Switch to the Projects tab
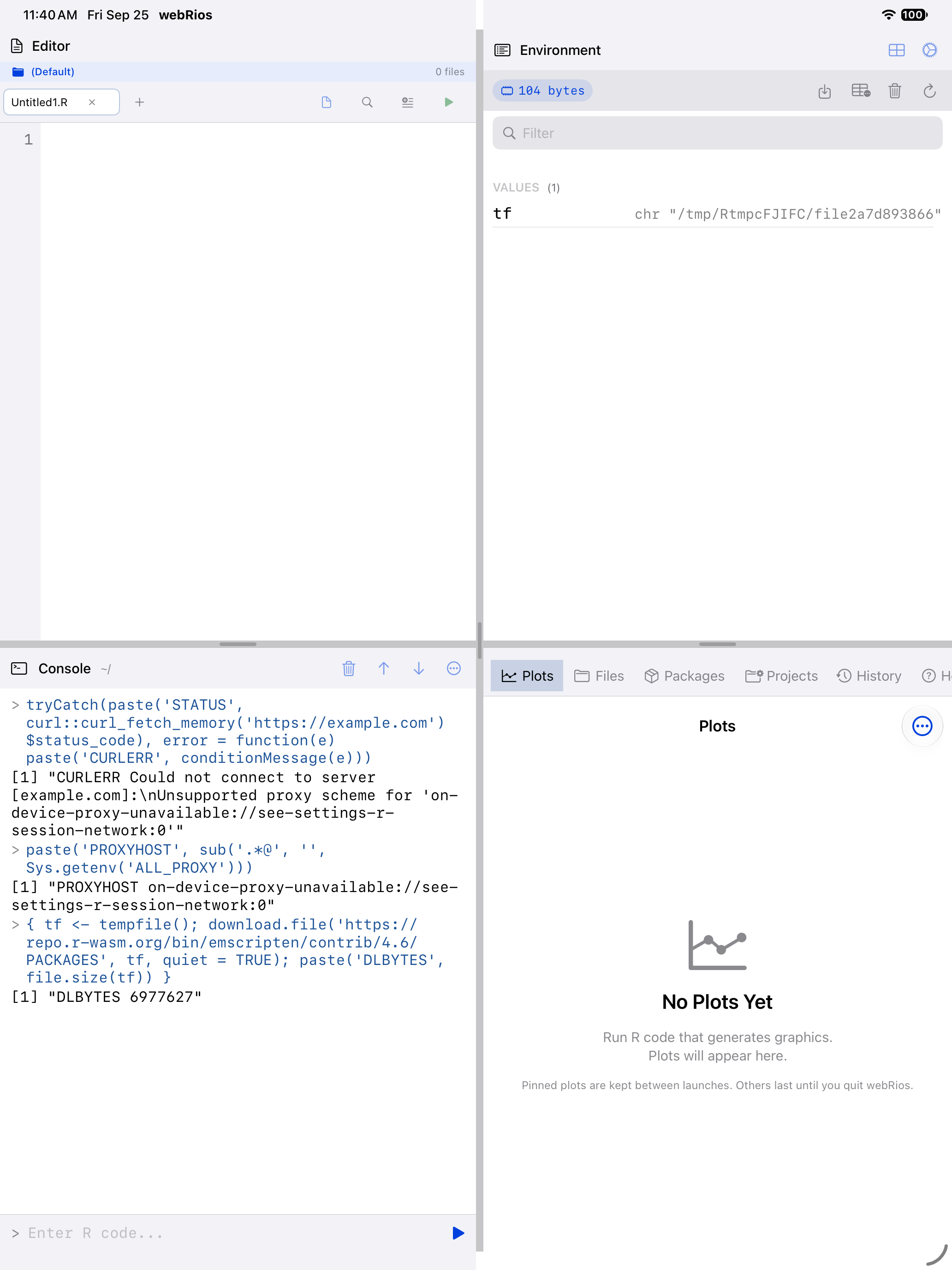Screen dimensions: 952x1270 pos(781,676)
